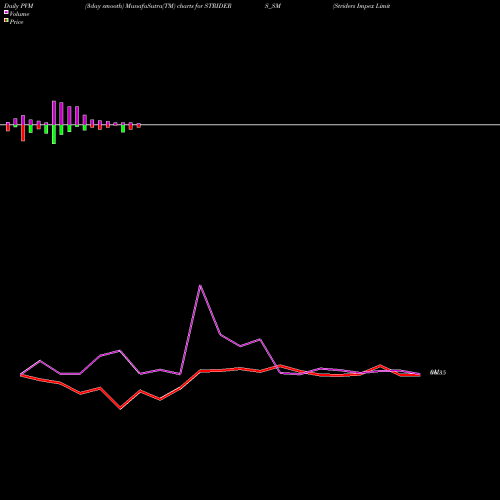Click the 'Striders Impex Limit' company name text
This screenshot has height=500, width=500.
pos(361,6)
